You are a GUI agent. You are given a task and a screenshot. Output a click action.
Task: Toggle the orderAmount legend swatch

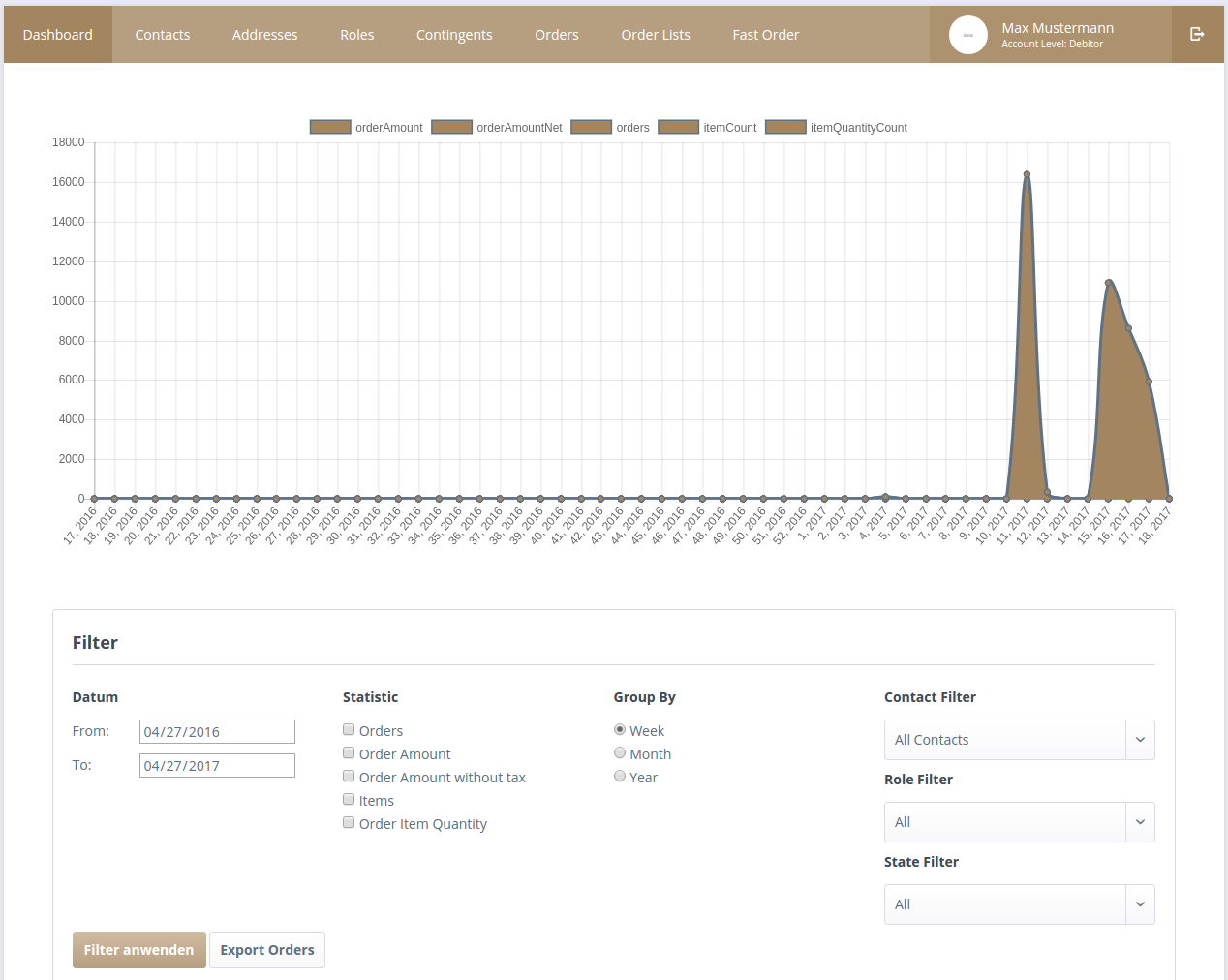(330, 127)
